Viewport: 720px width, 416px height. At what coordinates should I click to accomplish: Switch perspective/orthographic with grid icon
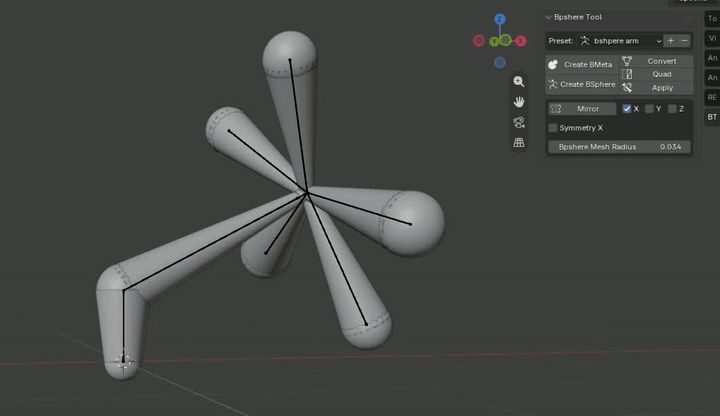tap(519, 142)
